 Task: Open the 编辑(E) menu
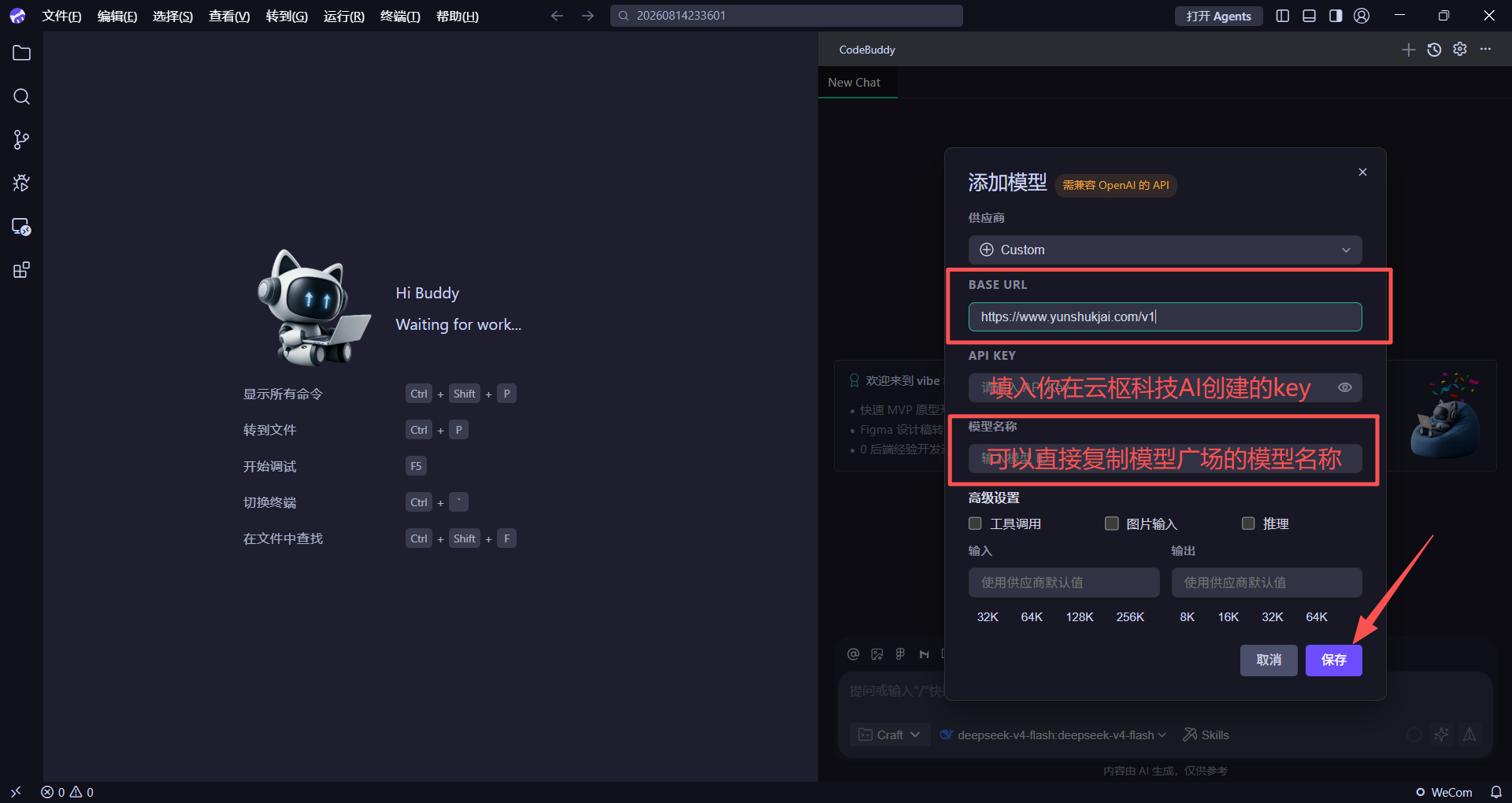pyautogui.click(x=117, y=16)
